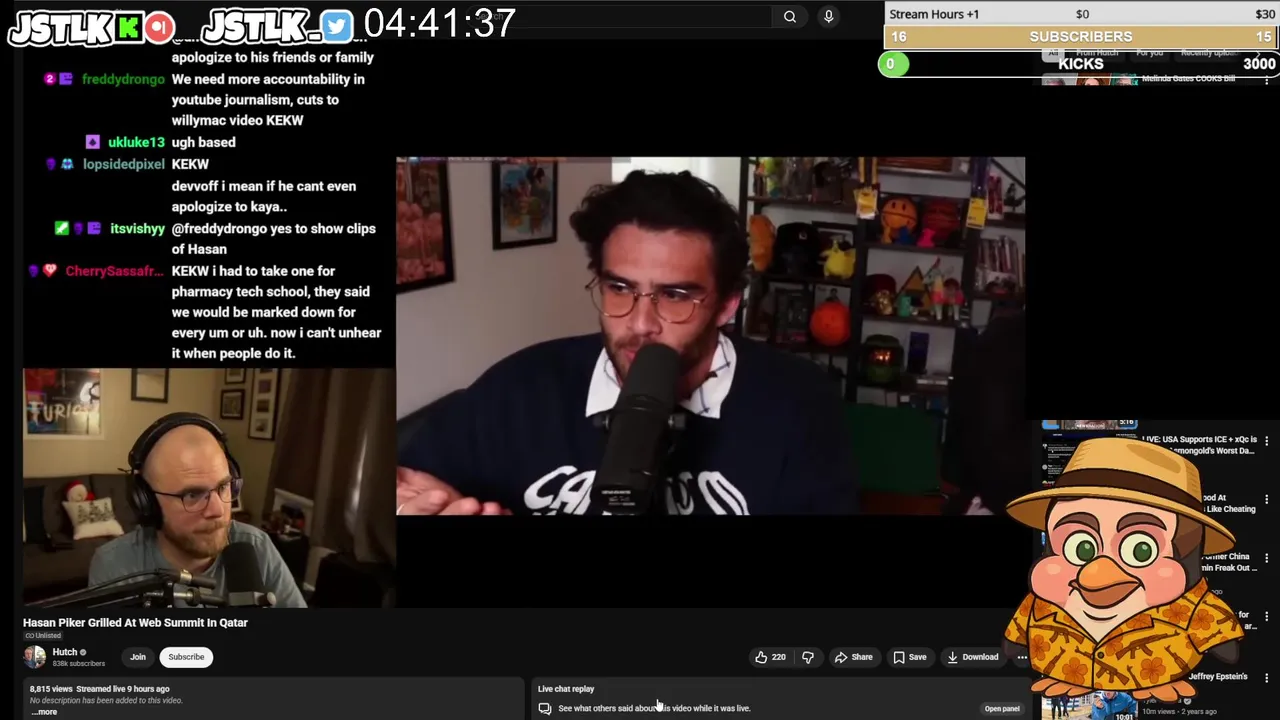Open options menu for China Freak Out video
Image resolution: width=1280 pixels, height=720 pixels.
pyautogui.click(x=1266, y=559)
